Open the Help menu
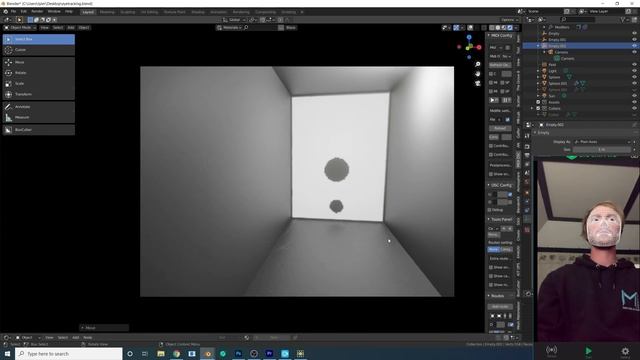 tap(69, 11)
